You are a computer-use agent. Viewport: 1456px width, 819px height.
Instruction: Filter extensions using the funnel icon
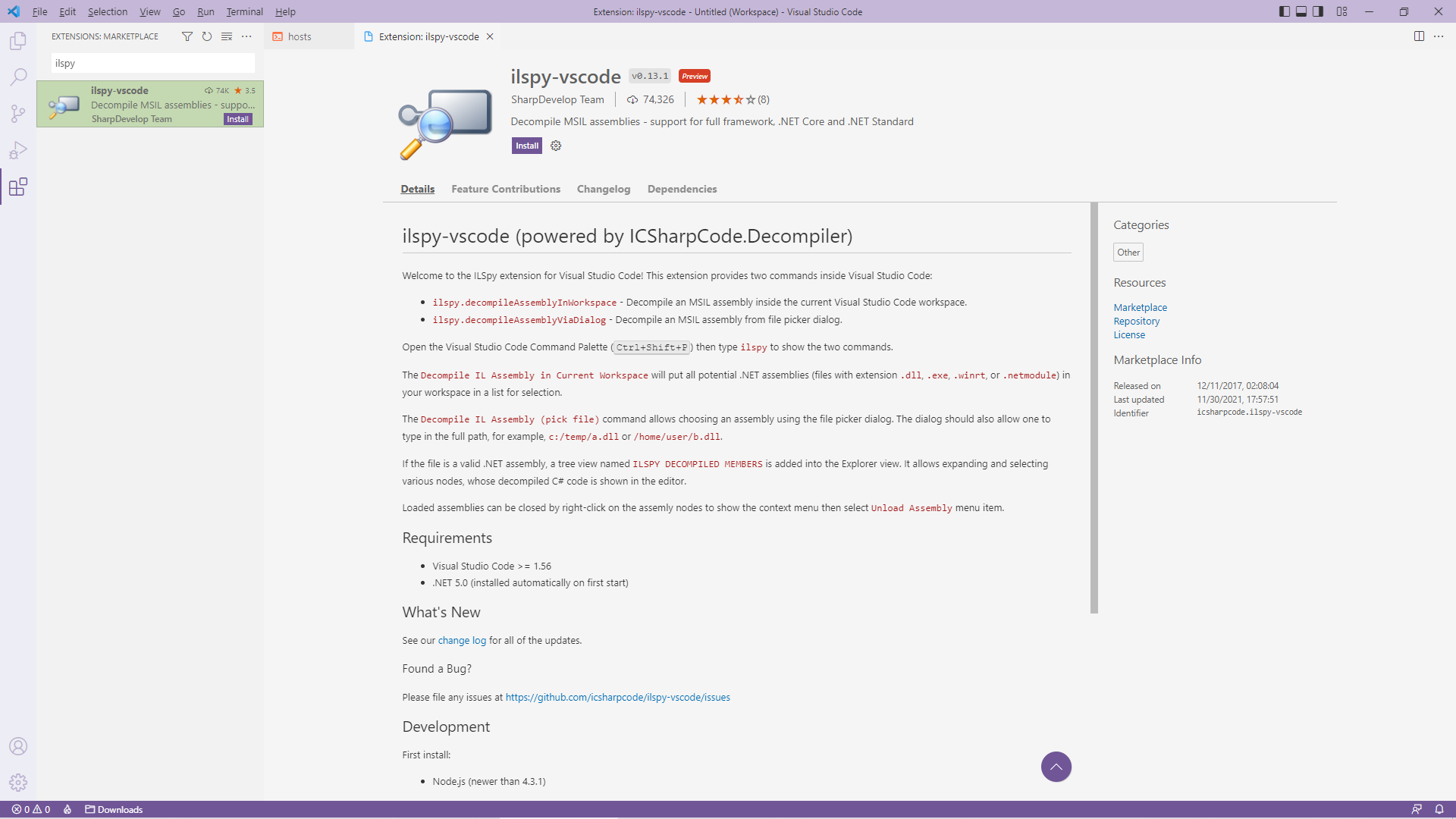[x=187, y=36]
